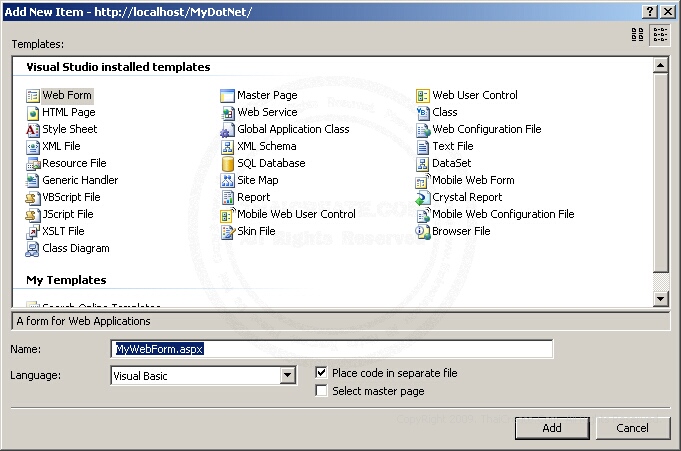
Task: Click inside the Name text field
Action: 332,349
